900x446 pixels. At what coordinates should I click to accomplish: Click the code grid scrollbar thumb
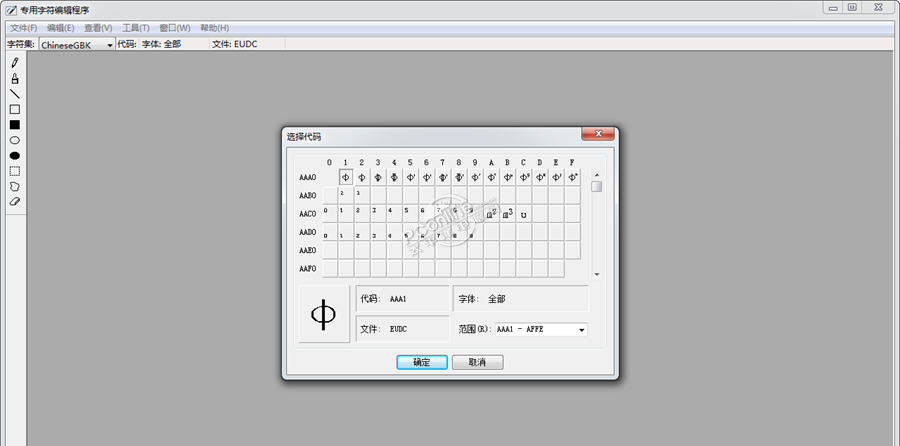click(x=597, y=187)
